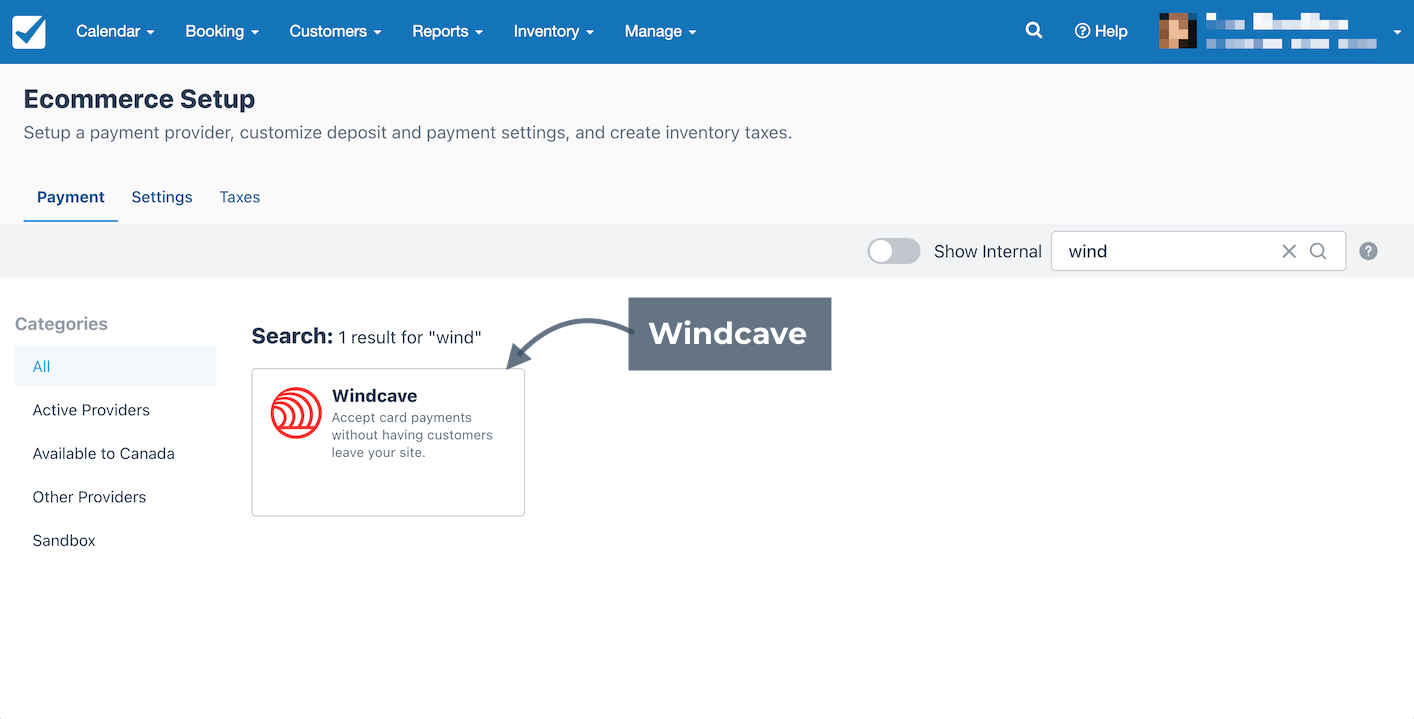
Task: Click the Ecommerce Setup heading
Action: click(x=139, y=99)
